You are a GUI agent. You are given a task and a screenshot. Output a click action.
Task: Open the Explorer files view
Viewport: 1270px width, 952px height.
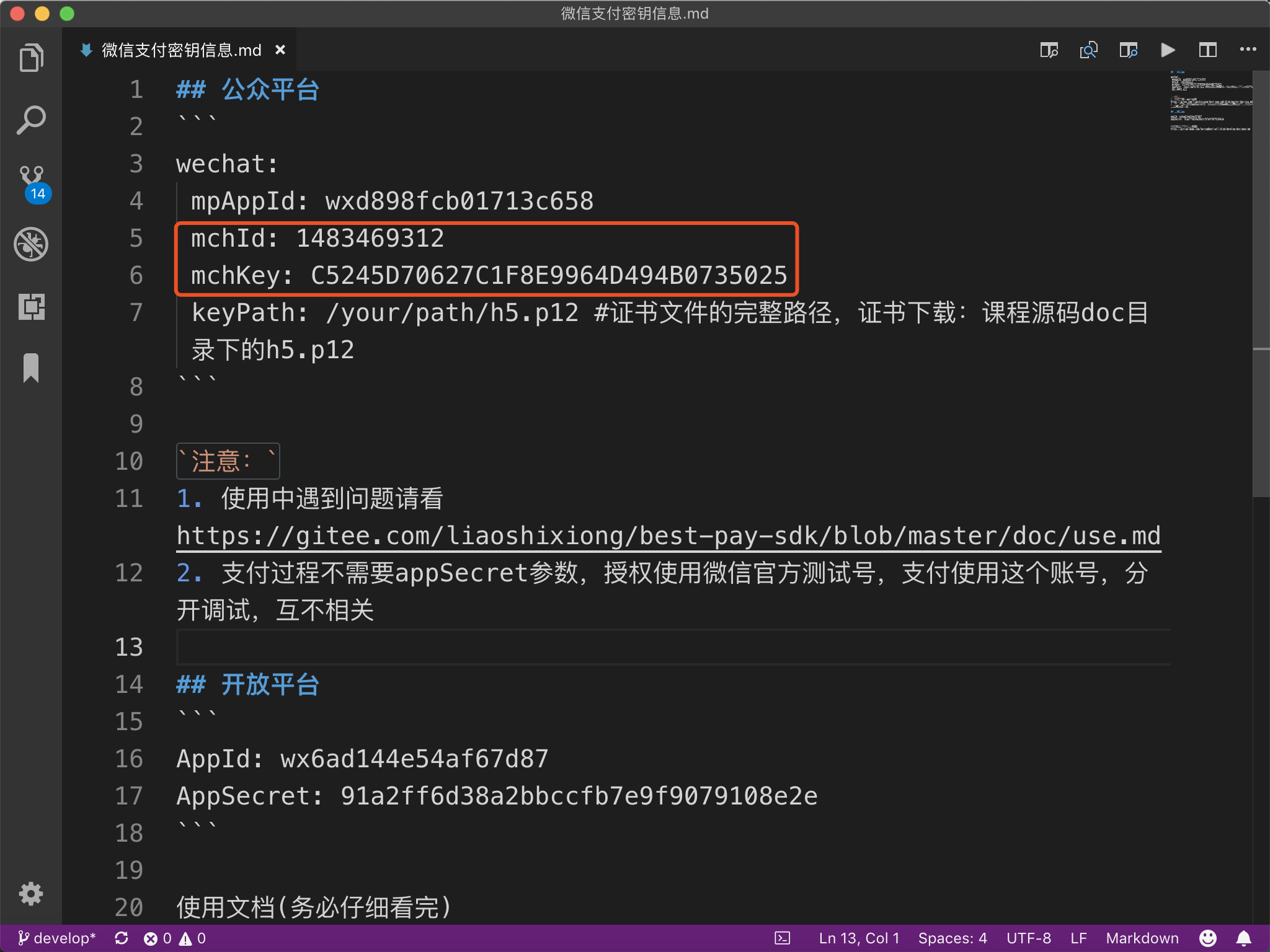(x=31, y=58)
